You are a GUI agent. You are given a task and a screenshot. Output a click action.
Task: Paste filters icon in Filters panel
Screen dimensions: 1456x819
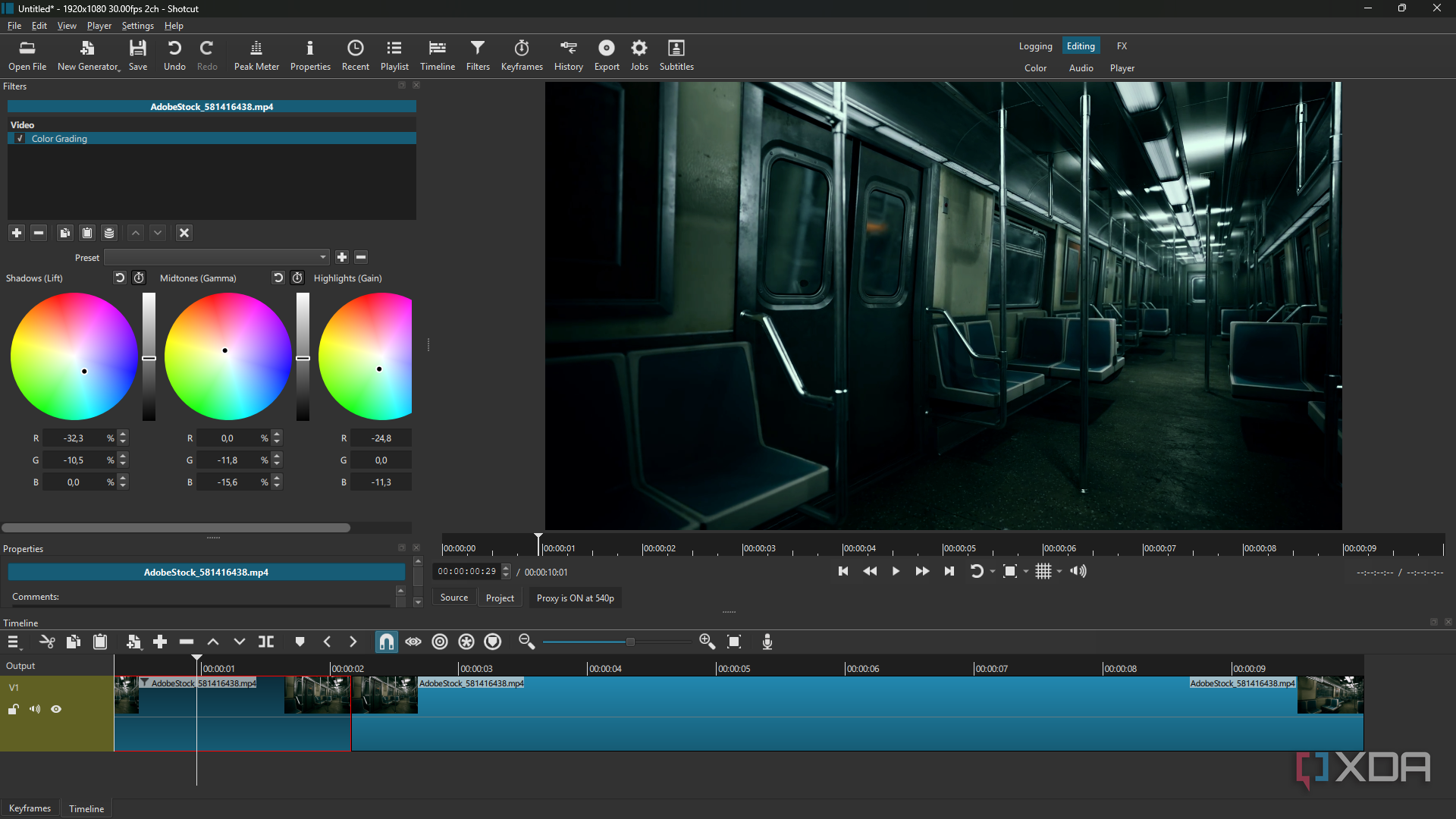click(x=87, y=233)
